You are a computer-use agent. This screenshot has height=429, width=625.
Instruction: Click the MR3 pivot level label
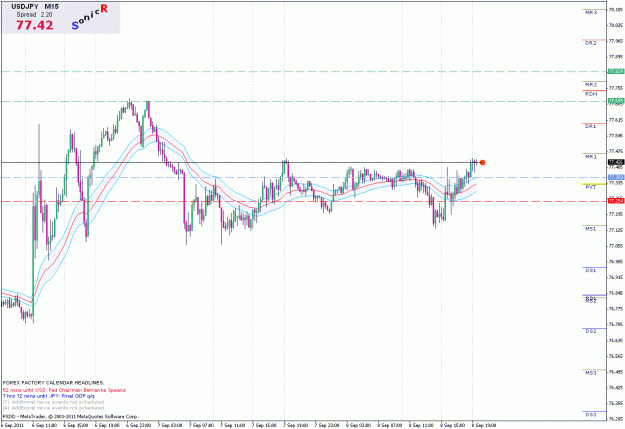591,13
